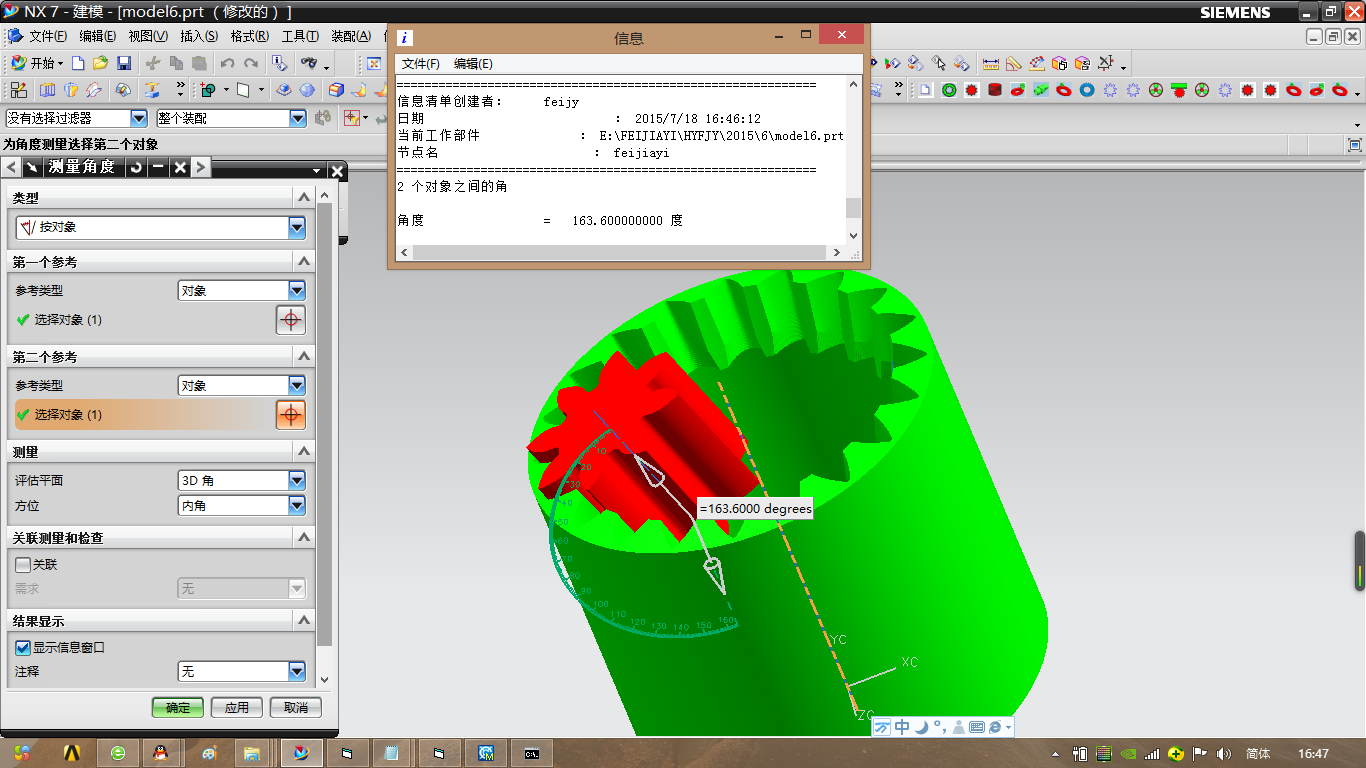Open the 文件(F) menu in the 信息 window
The image size is (1366, 768).
click(x=421, y=63)
